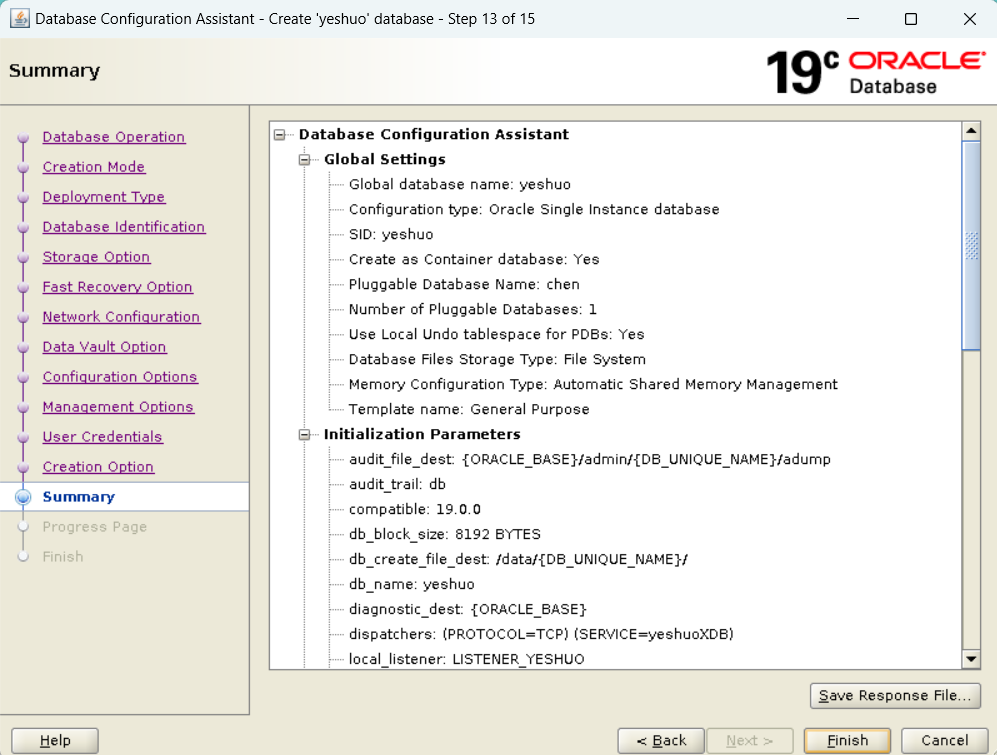Go to Fast Recovery Option step
997x755 pixels.
click(x=118, y=287)
